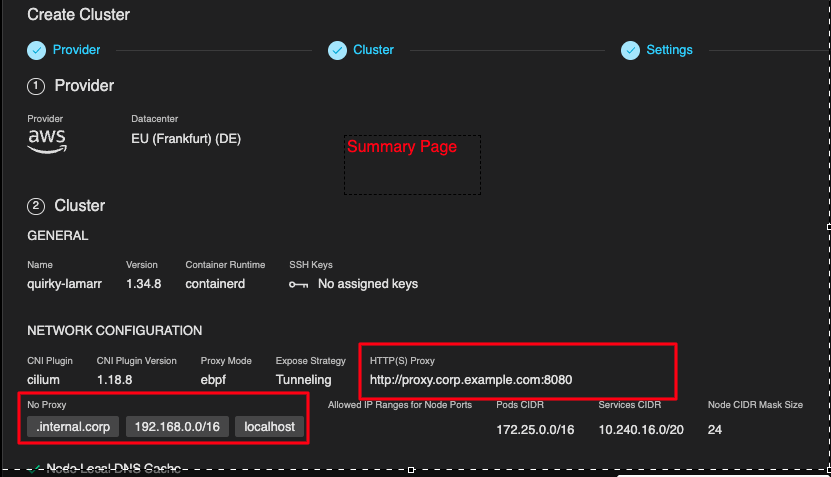The height and width of the screenshot is (477, 831).
Task: Select the .internal.corp No Proxy chip
Action: [73, 427]
